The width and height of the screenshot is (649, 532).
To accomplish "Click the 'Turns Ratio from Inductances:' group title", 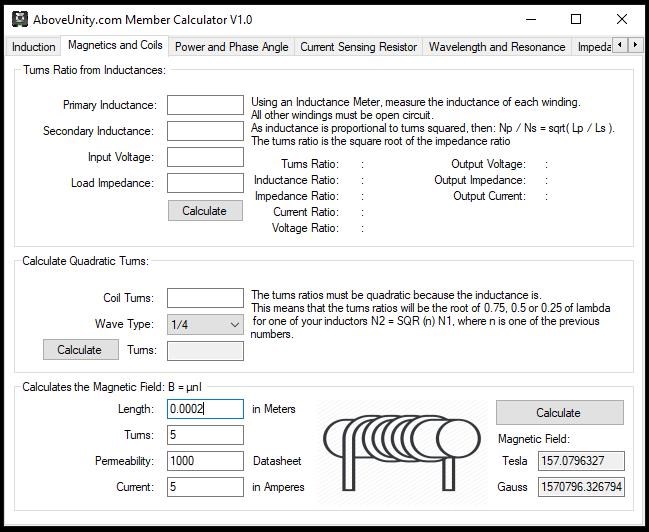I will 94,70.
